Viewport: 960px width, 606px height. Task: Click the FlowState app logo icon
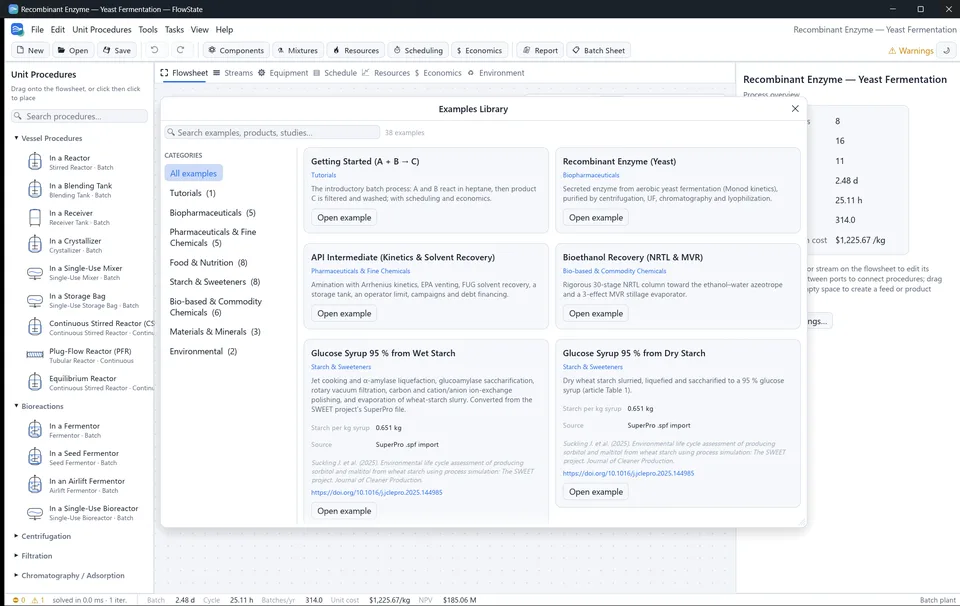point(17,29)
